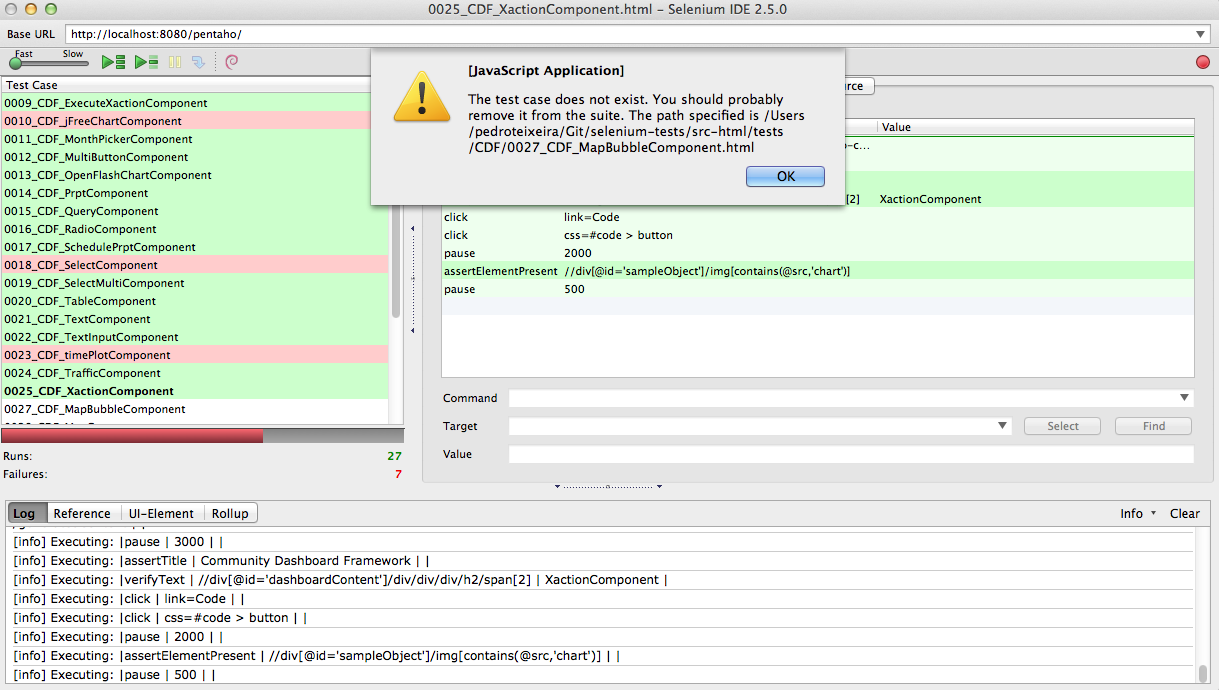
Task: Click the 'css=#code > button' command row
Action: [x=818, y=235]
